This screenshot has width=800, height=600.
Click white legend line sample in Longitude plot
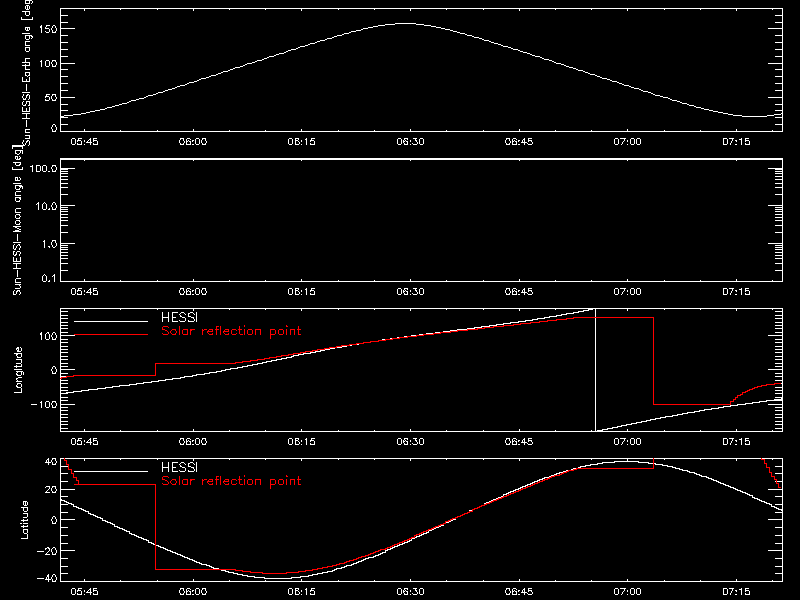111,321
